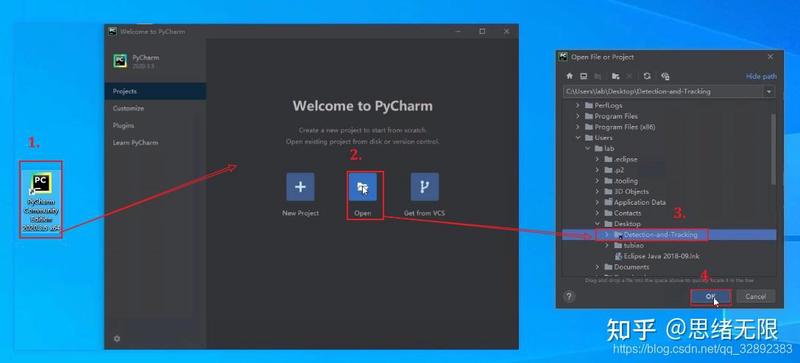
Task: Click the OK button in dialog
Action: [x=711, y=297]
